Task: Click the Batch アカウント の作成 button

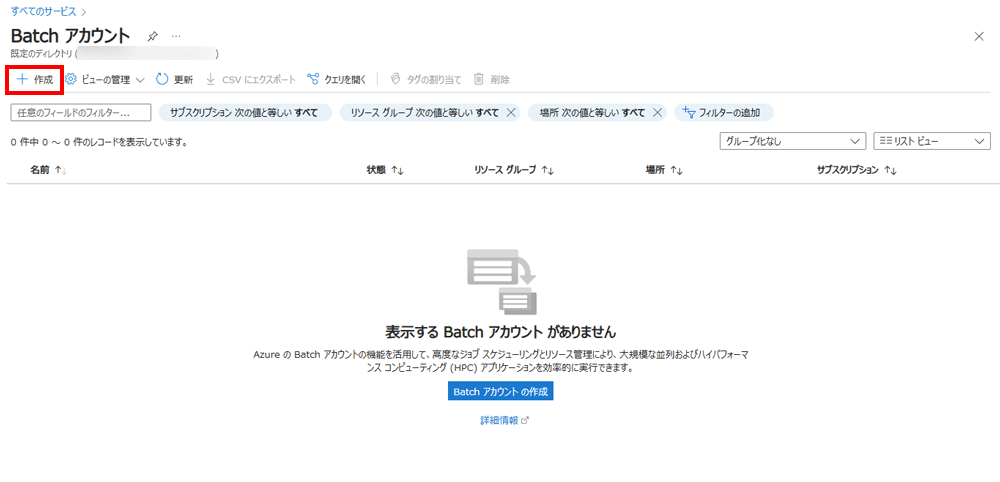Action: 500,391
